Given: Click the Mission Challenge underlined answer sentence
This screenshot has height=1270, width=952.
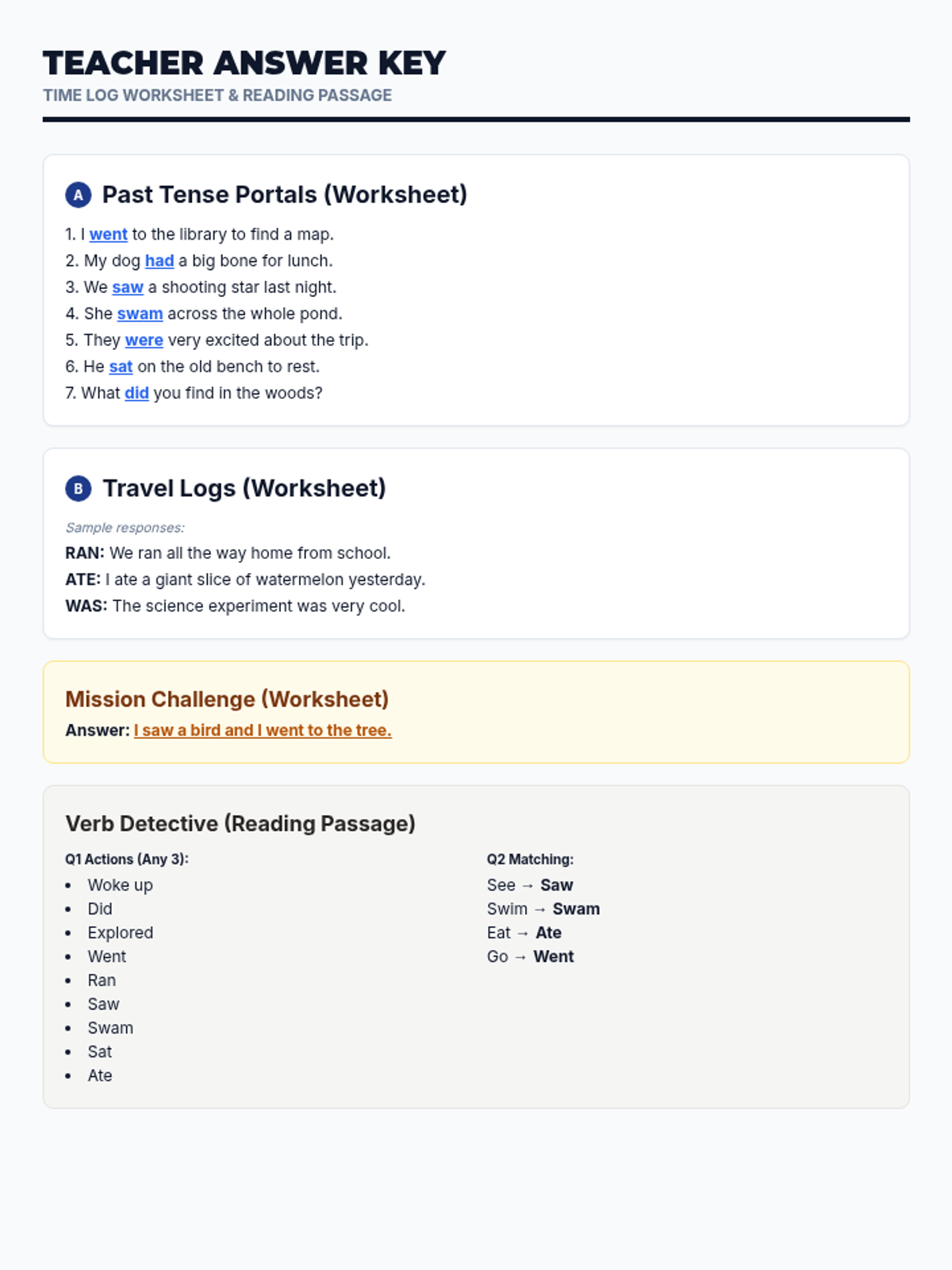Looking at the screenshot, I should pos(263,730).
